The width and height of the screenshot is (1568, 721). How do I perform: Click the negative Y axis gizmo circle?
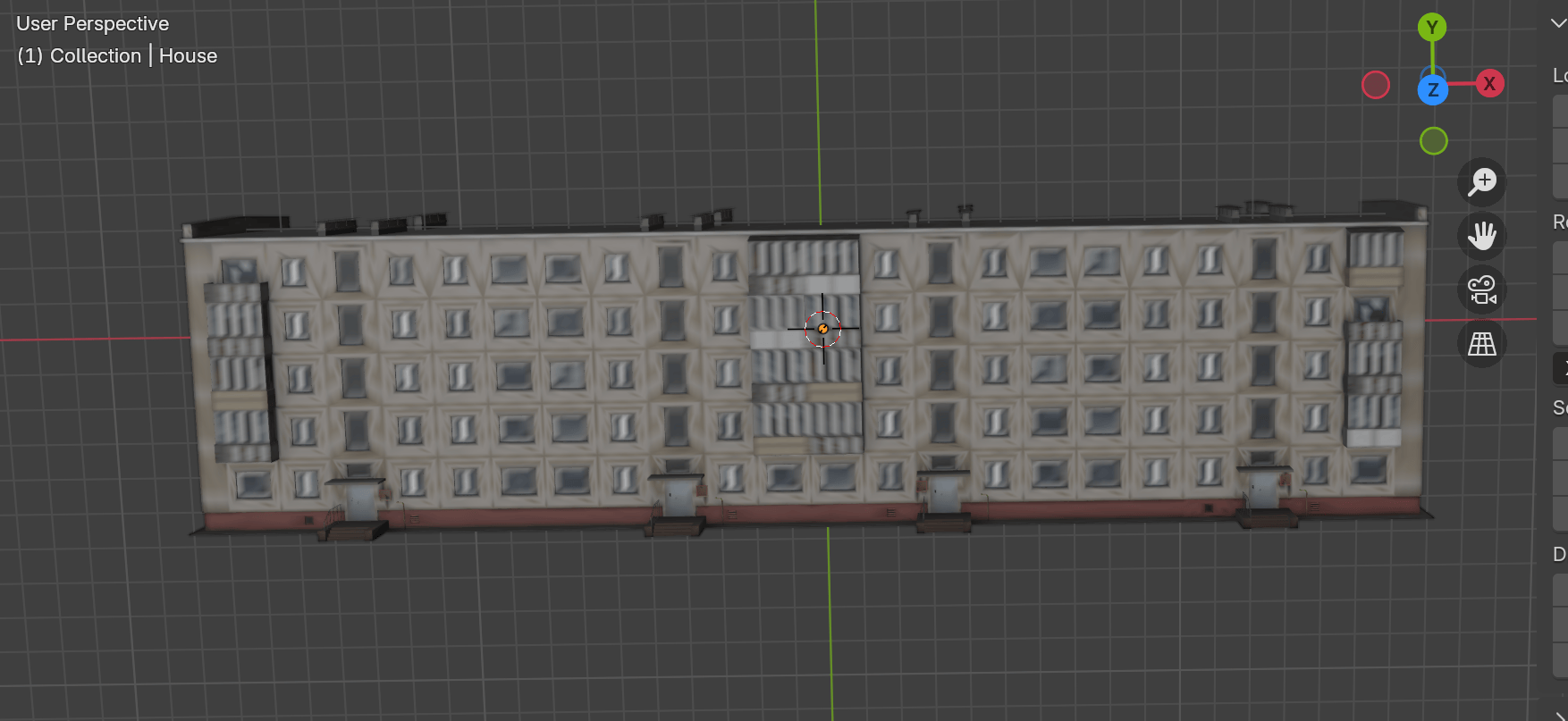[1434, 141]
